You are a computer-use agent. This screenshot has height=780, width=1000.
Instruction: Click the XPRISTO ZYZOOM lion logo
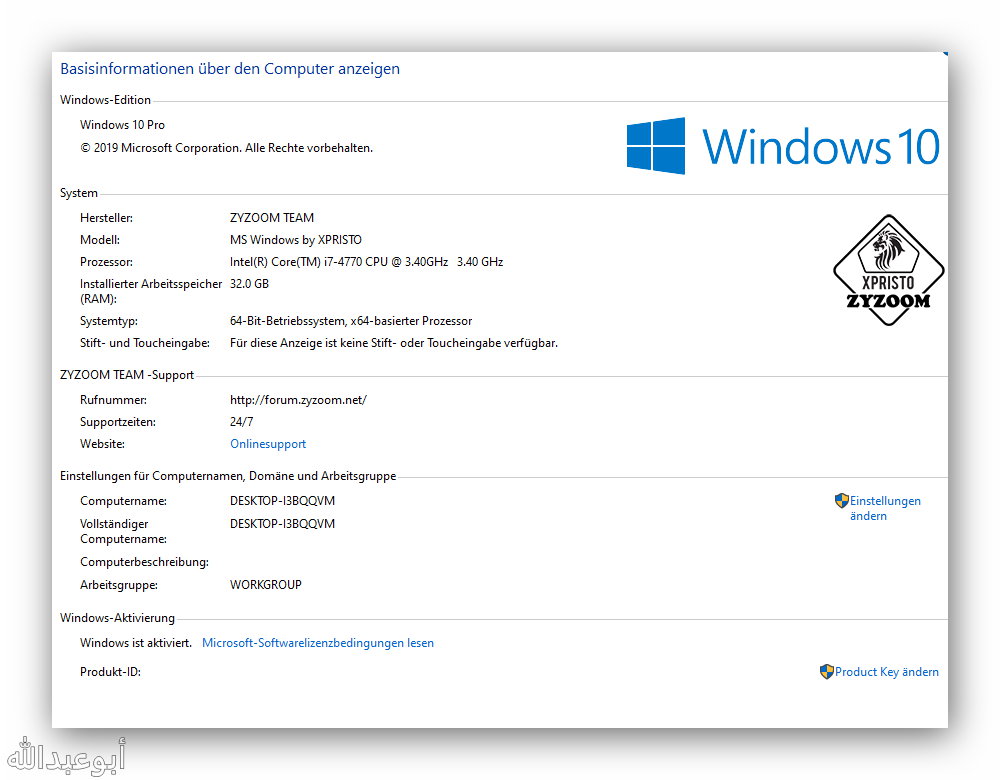coord(888,270)
